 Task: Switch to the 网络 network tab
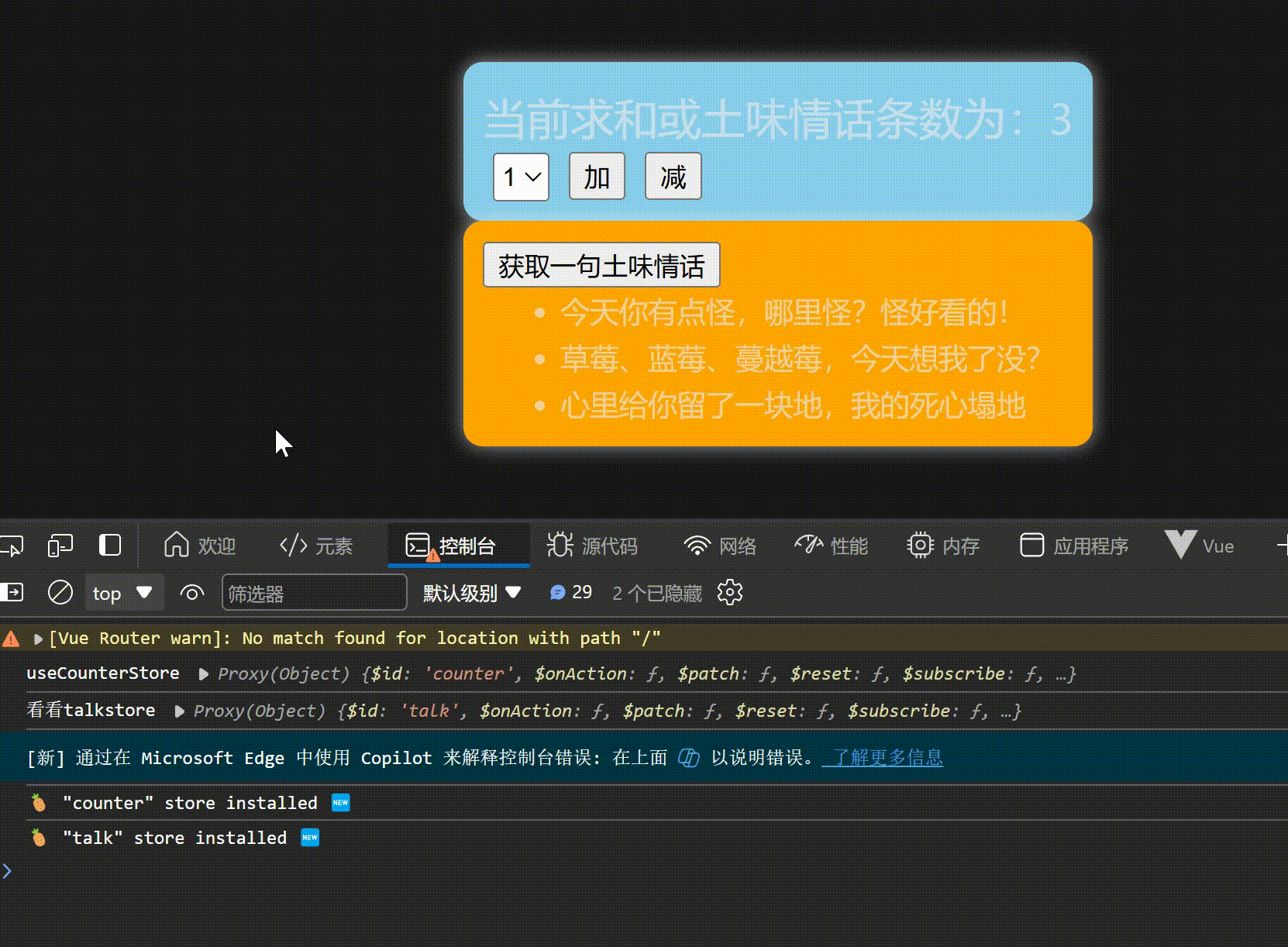point(720,546)
